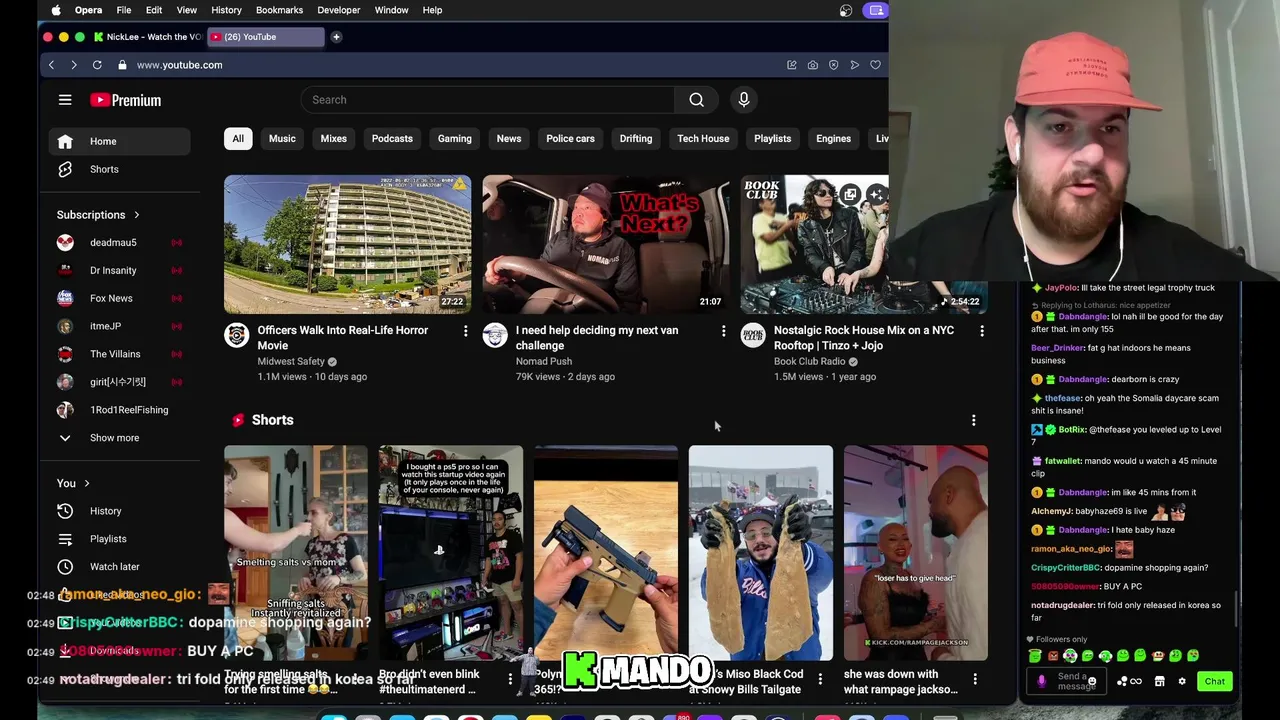The width and height of the screenshot is (1280, 720).
Task: Click the search magnifier button
Action: click(x=696, y=100)
